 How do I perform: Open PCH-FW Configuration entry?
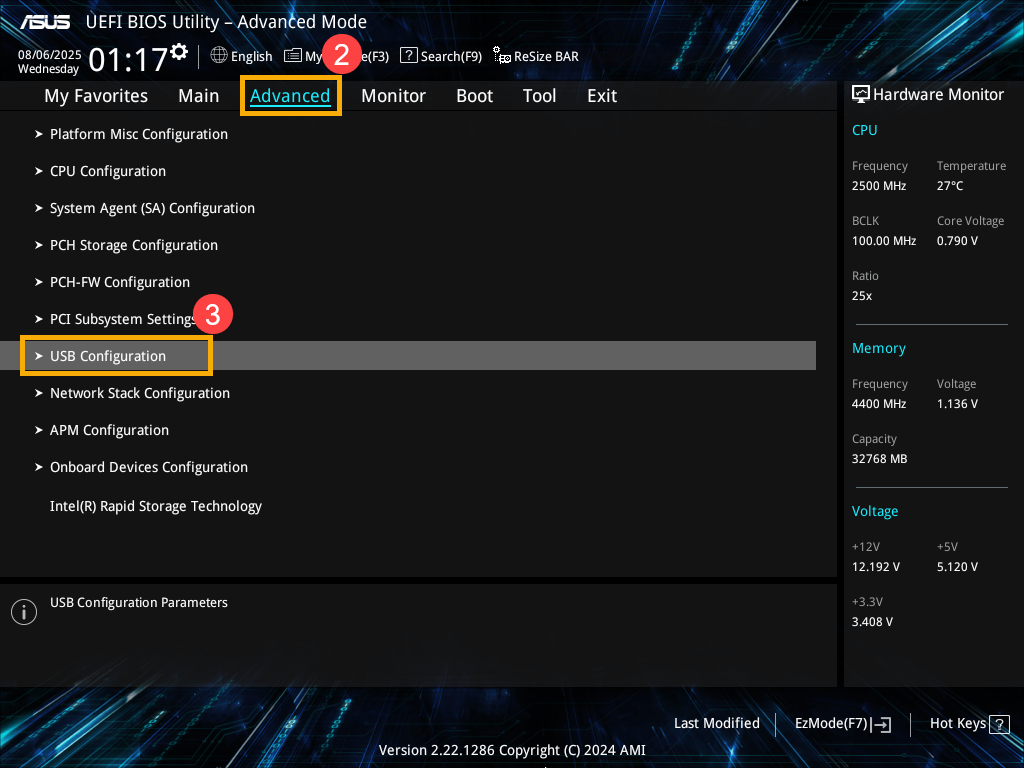point(120,282)
